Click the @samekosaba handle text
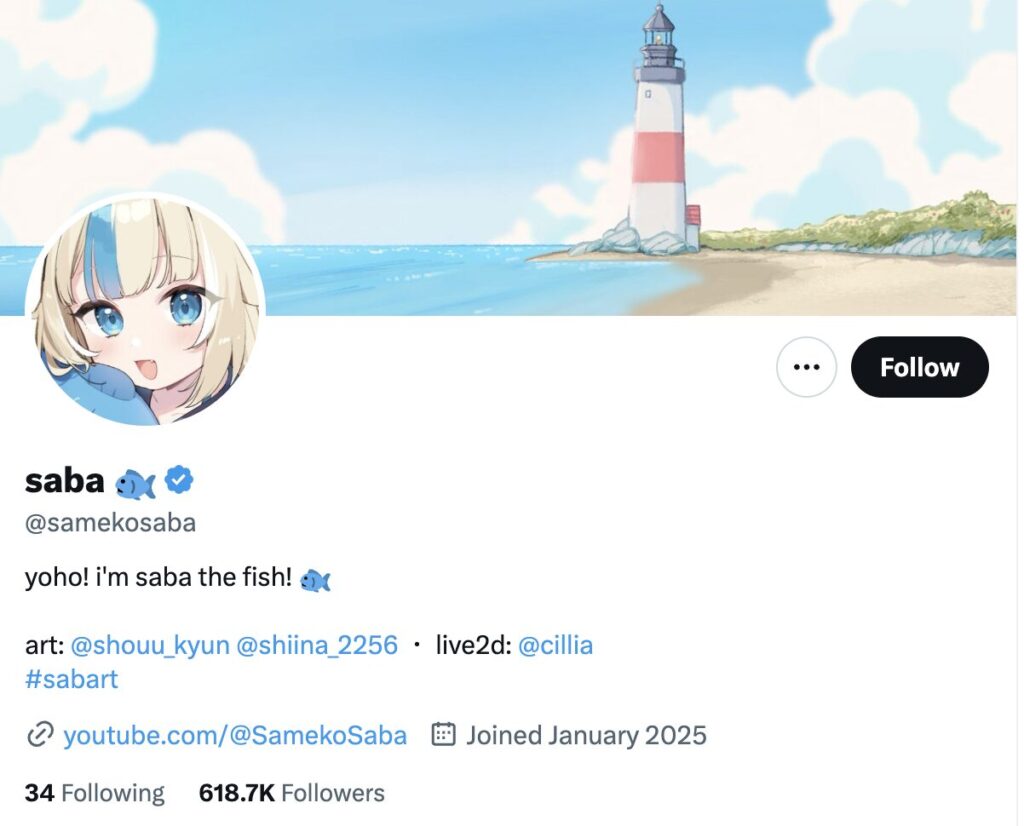This screenshot has width=1024, height=826. tap(110, 523)
